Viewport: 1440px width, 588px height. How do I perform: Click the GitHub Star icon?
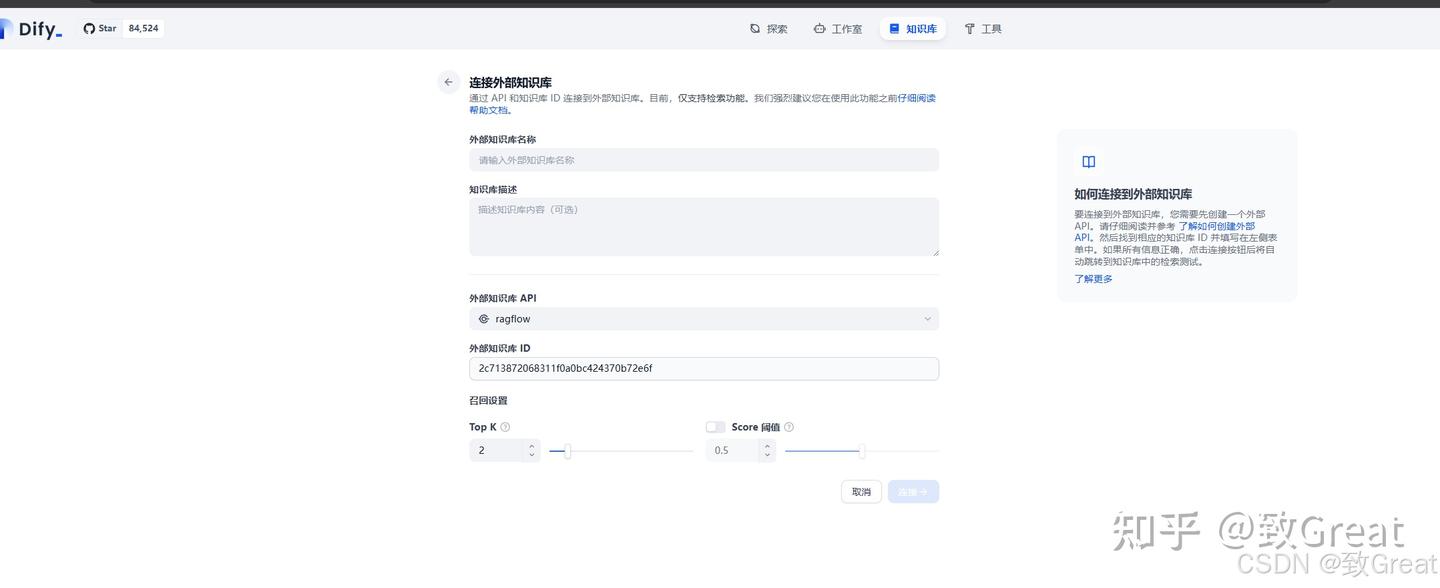(89, 27)
